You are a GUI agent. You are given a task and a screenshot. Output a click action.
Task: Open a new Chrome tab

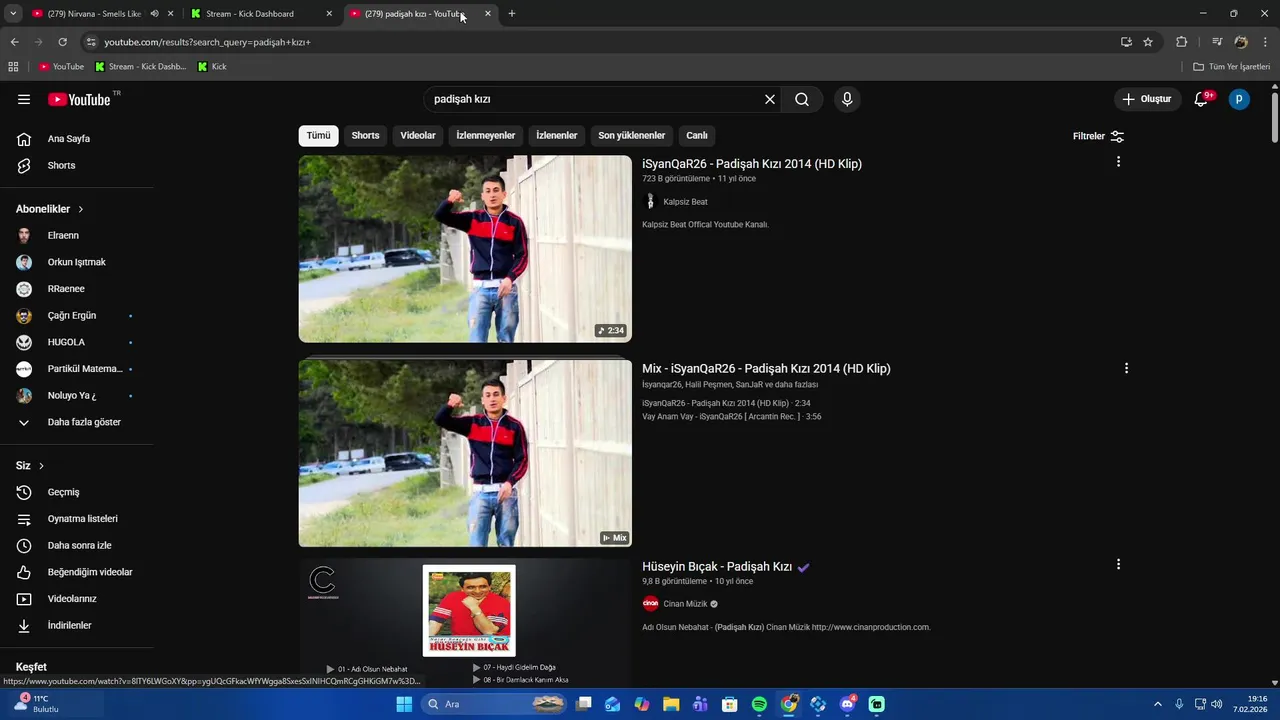[512, 14]
